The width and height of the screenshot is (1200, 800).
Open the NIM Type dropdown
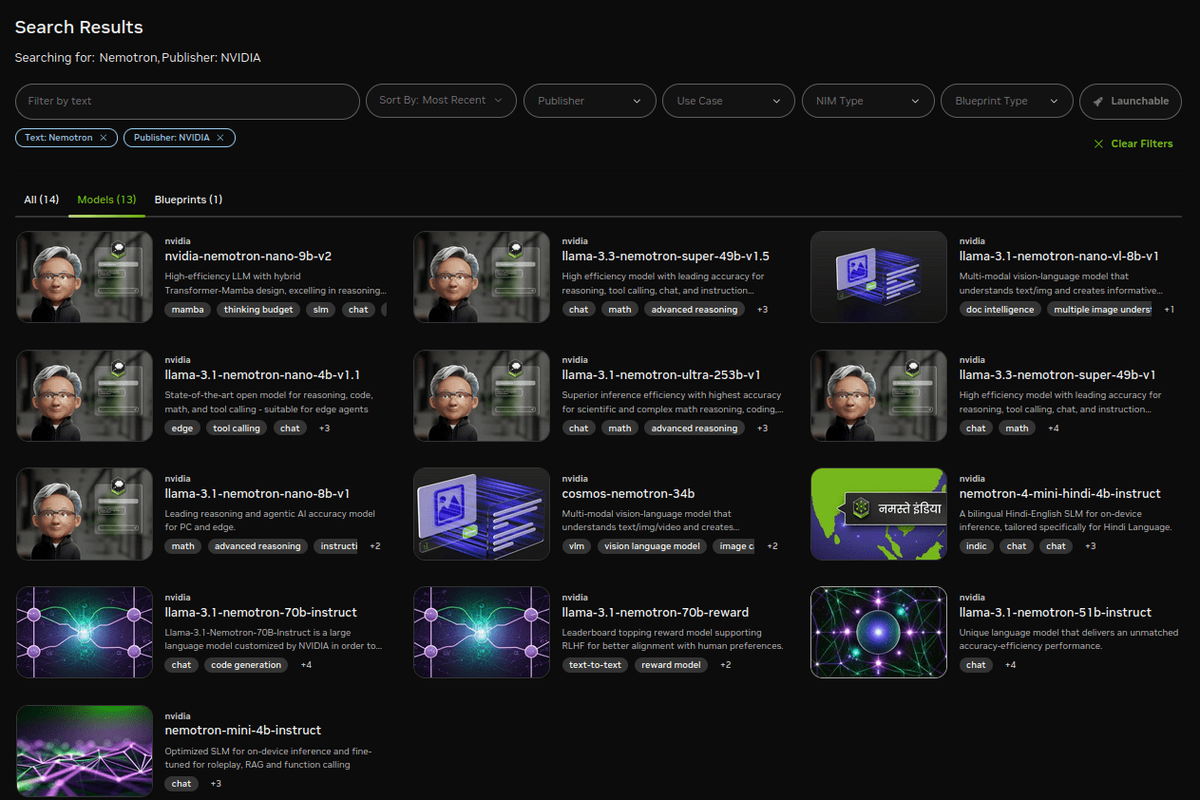click(868, 101)
